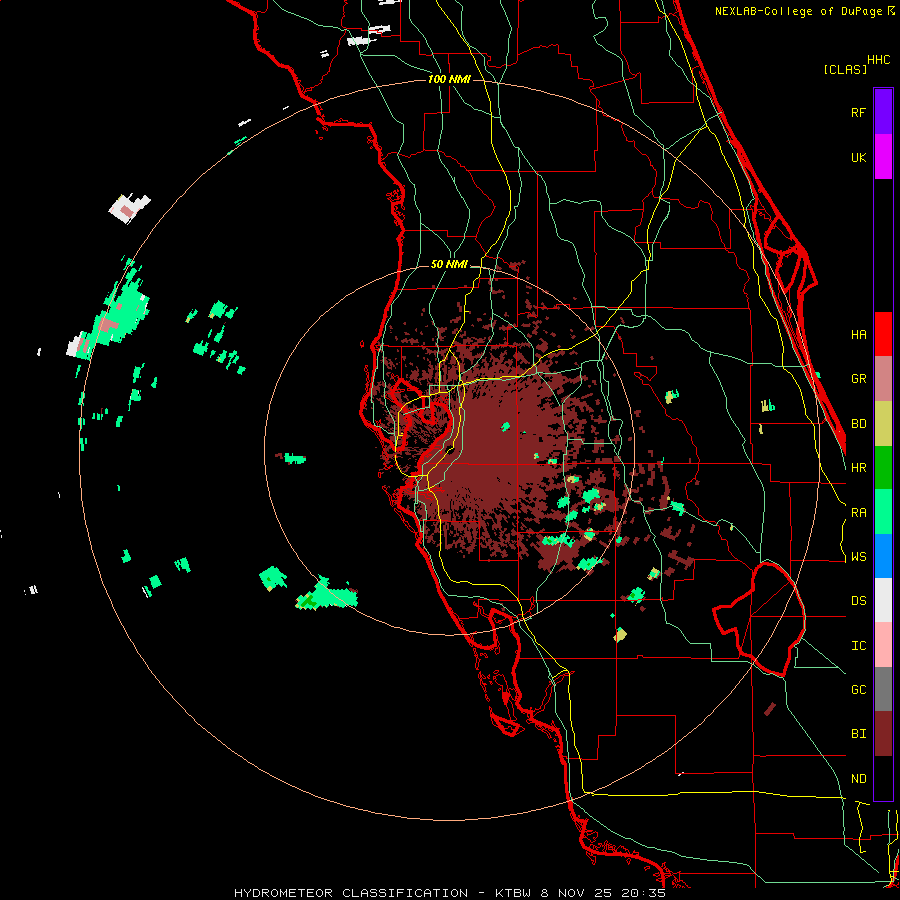Select the "HR" legend label
Screen dimensions: 900x900
(x=858, y=468)
